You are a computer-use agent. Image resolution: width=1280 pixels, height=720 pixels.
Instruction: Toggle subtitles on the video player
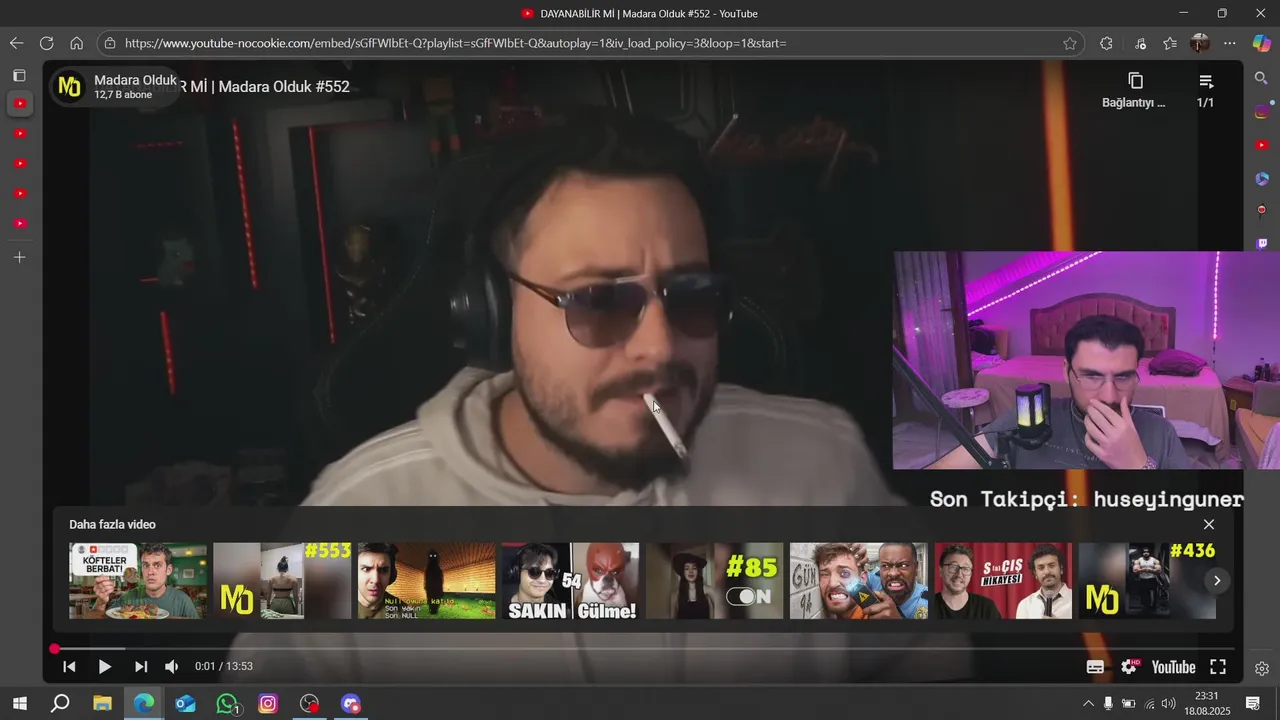pos(1095,667)
